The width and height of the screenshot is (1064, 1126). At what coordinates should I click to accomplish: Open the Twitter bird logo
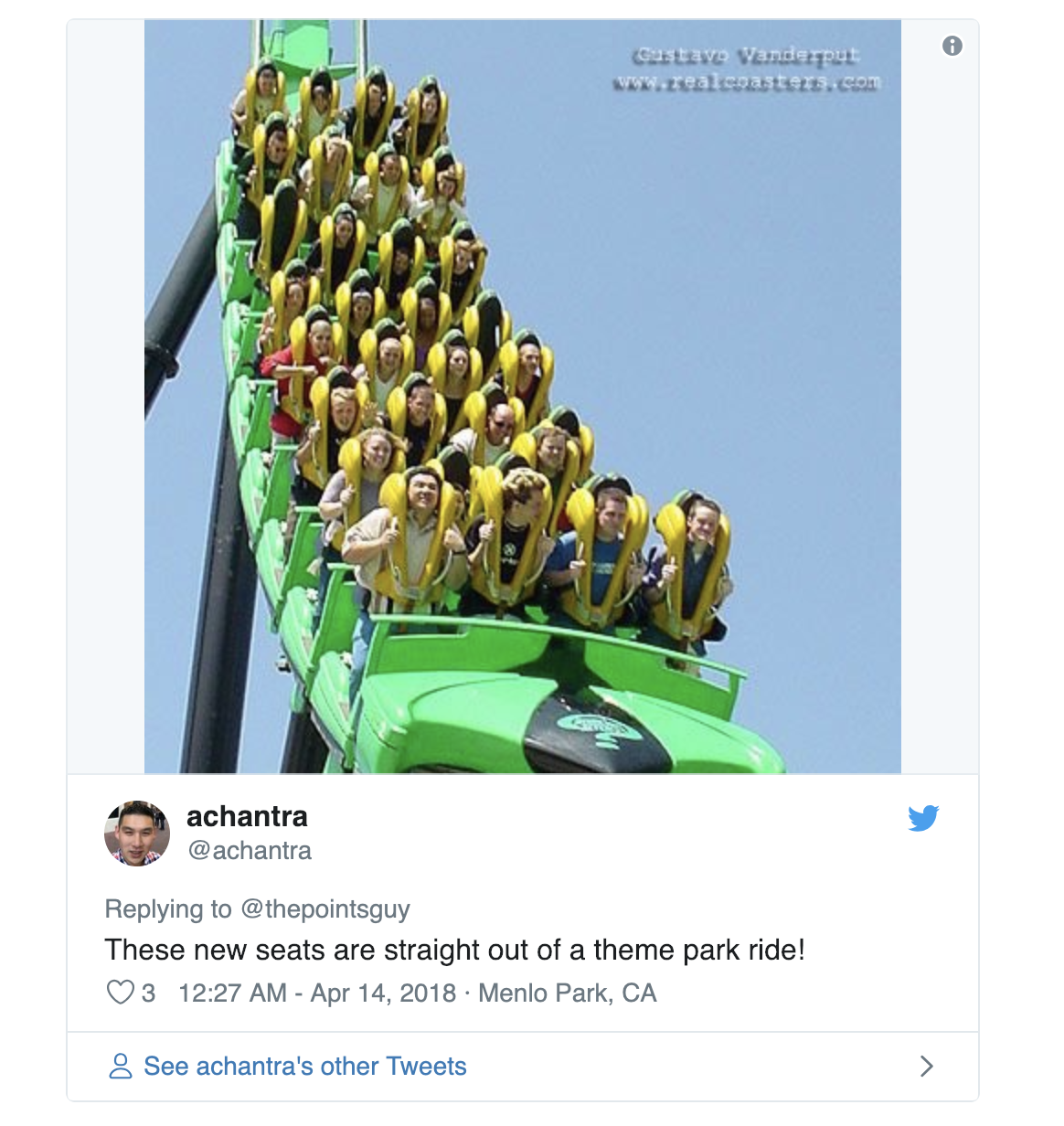923,818
